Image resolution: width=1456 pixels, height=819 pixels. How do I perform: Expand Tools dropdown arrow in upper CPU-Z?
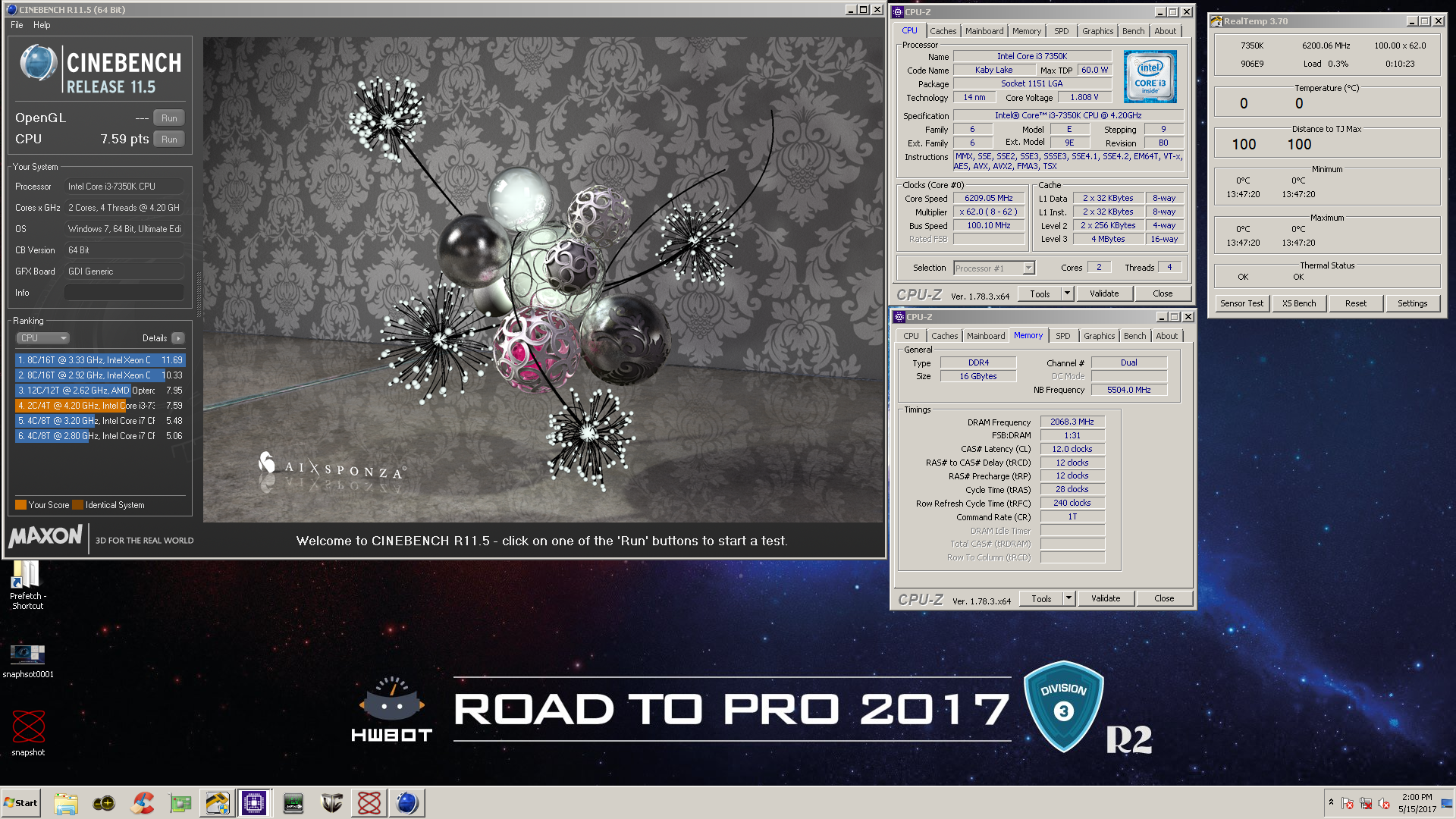click(1067, 294)
